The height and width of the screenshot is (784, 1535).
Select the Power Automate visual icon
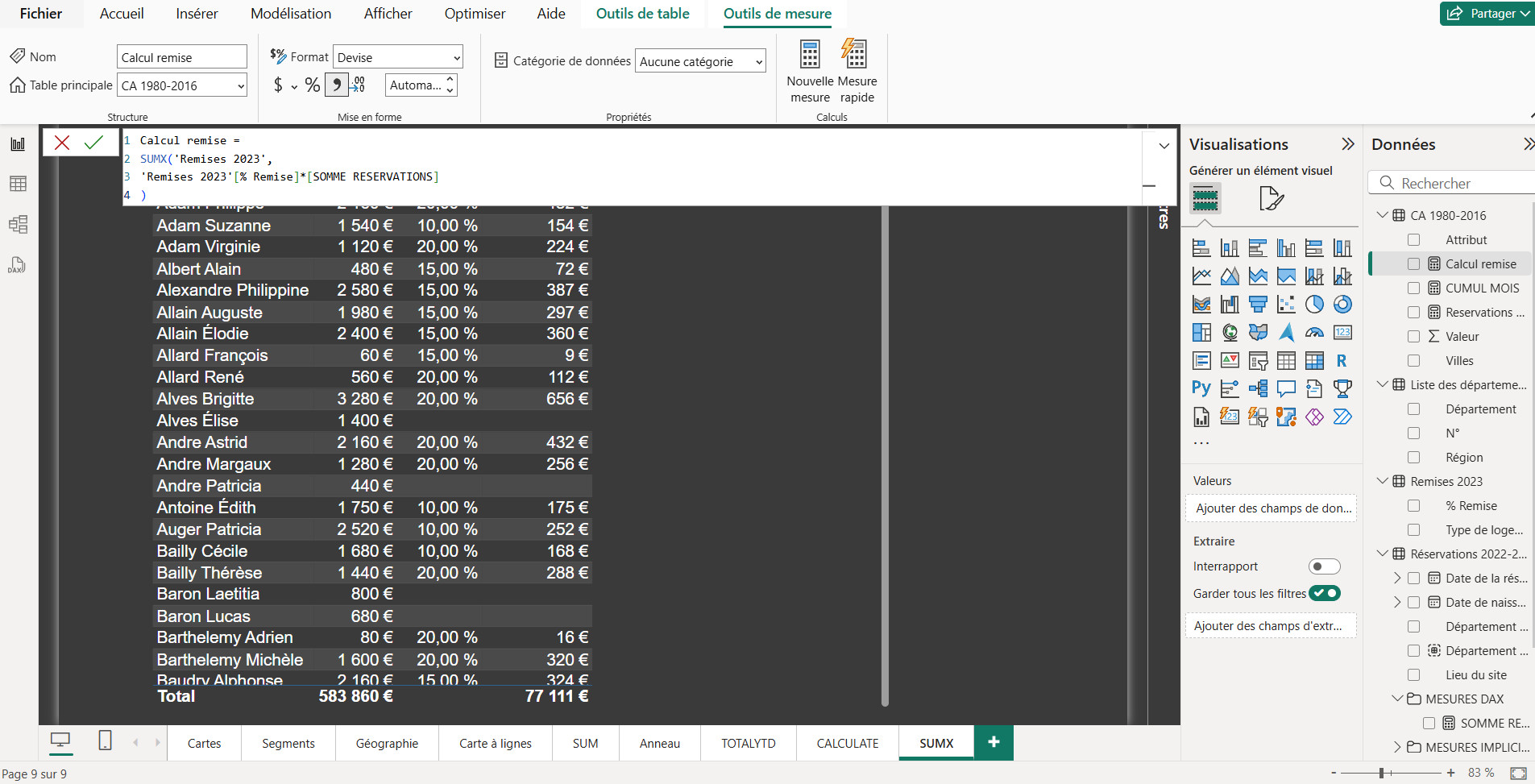pos(1342,417)
